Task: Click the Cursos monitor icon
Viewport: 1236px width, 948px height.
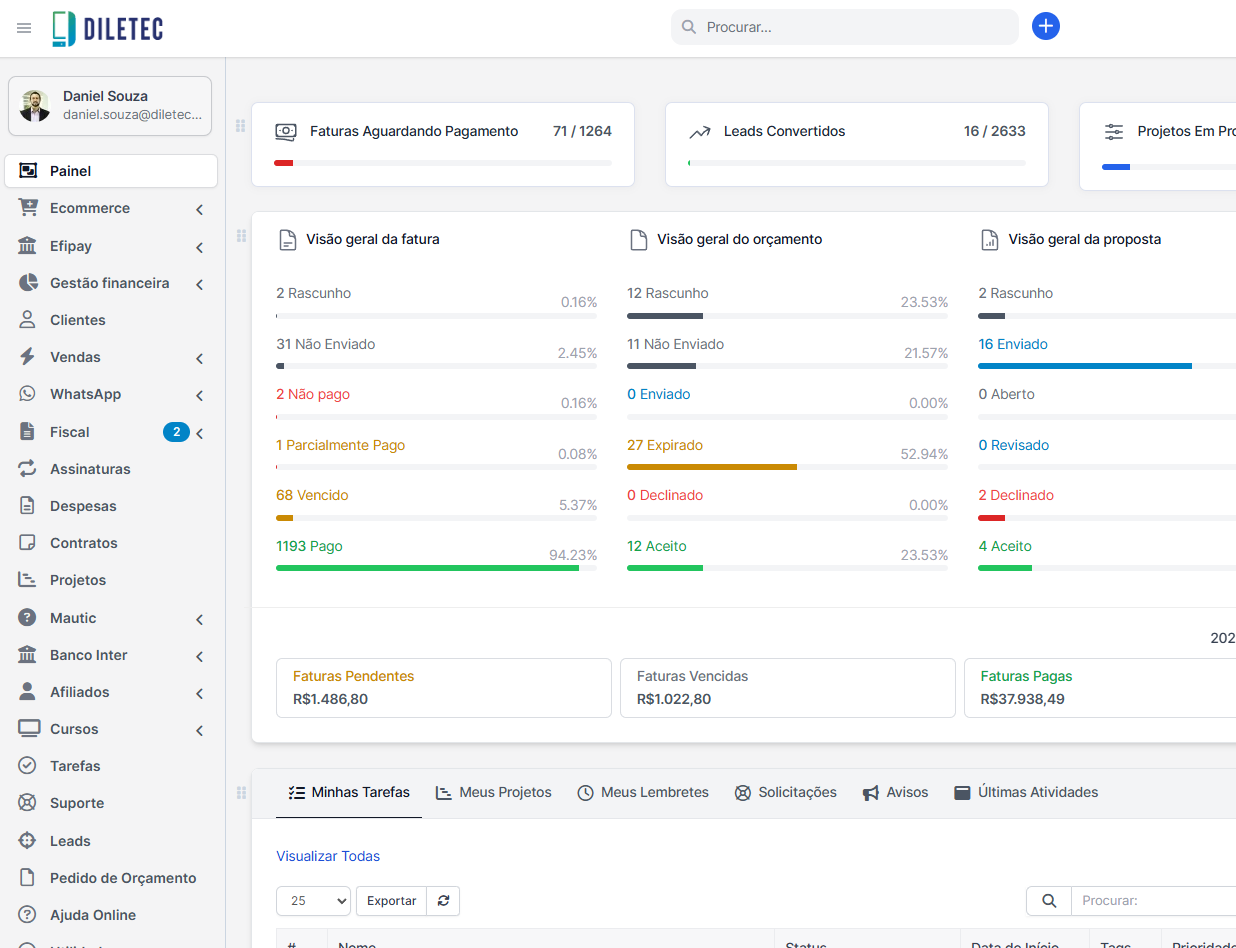Action: point(28,729)
